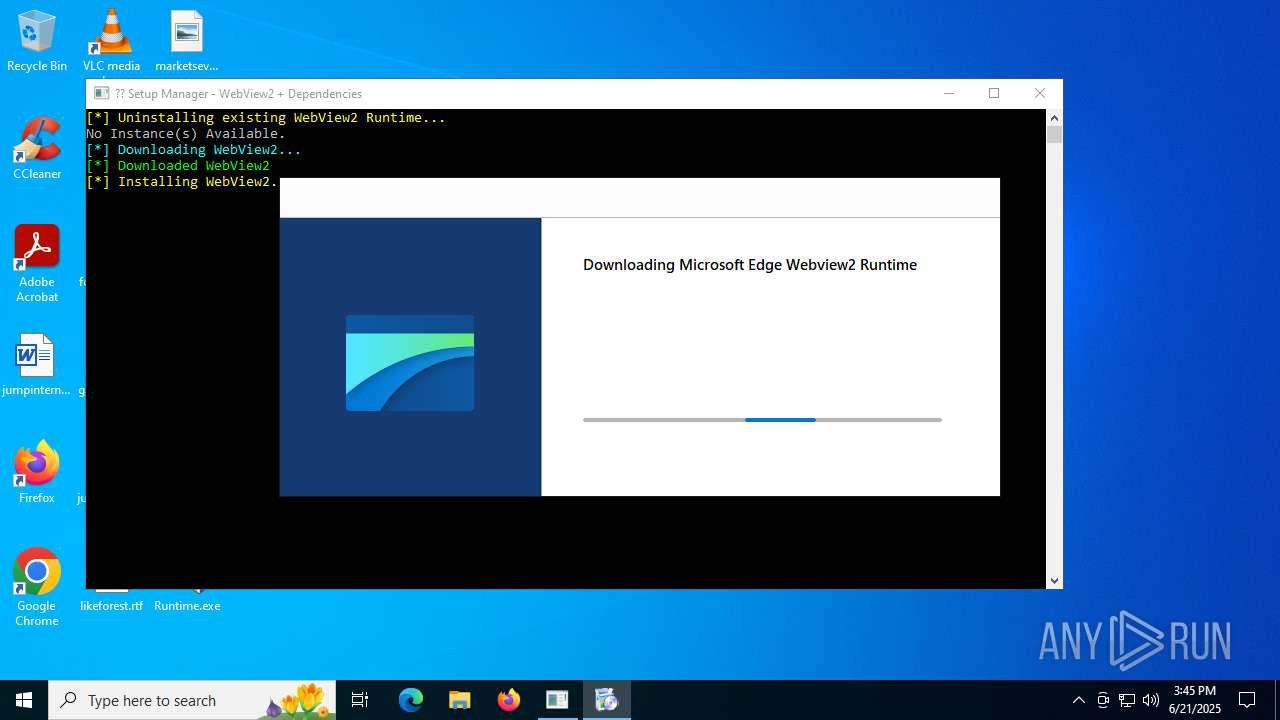
Task: Maximize the Setup Manager window
Action: point(994,93)
